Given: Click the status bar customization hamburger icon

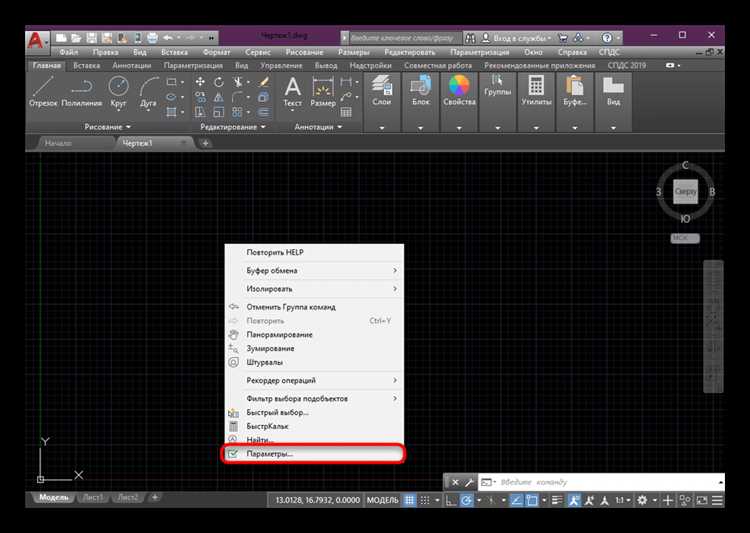Looking at the screenshot, I should click(717, 500).
